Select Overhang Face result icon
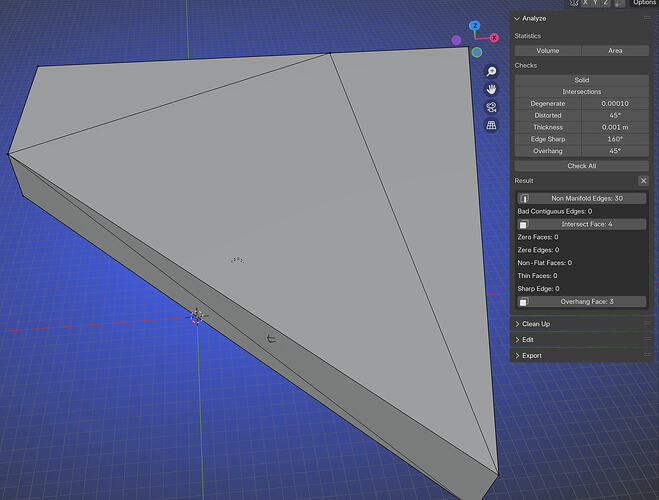Screen dimensions: 659x500 524,302
